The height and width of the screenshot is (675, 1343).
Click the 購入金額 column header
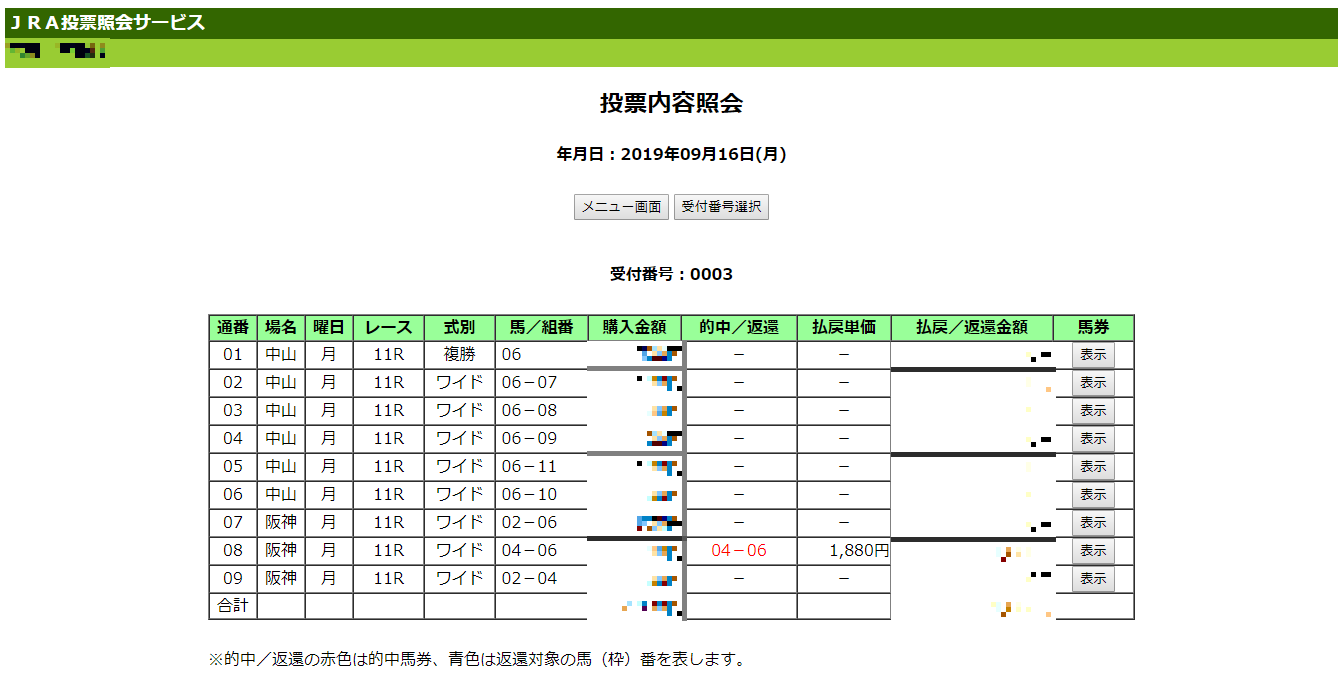click(635, 327)
